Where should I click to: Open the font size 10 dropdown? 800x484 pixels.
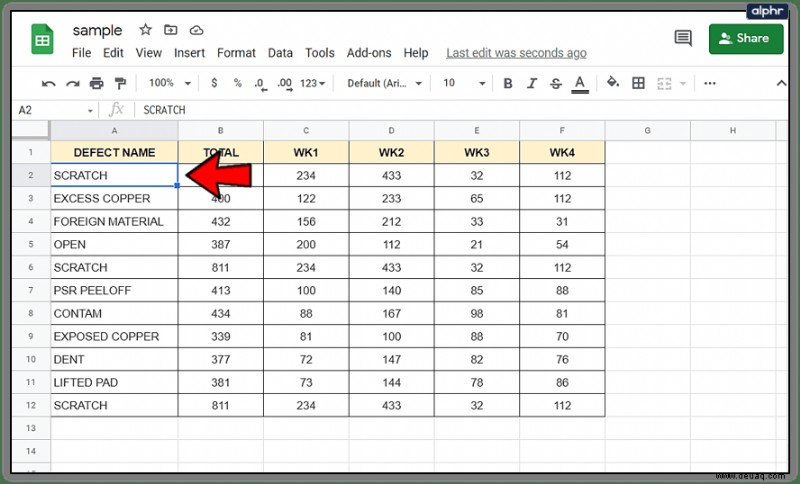[x=464, y=83]
